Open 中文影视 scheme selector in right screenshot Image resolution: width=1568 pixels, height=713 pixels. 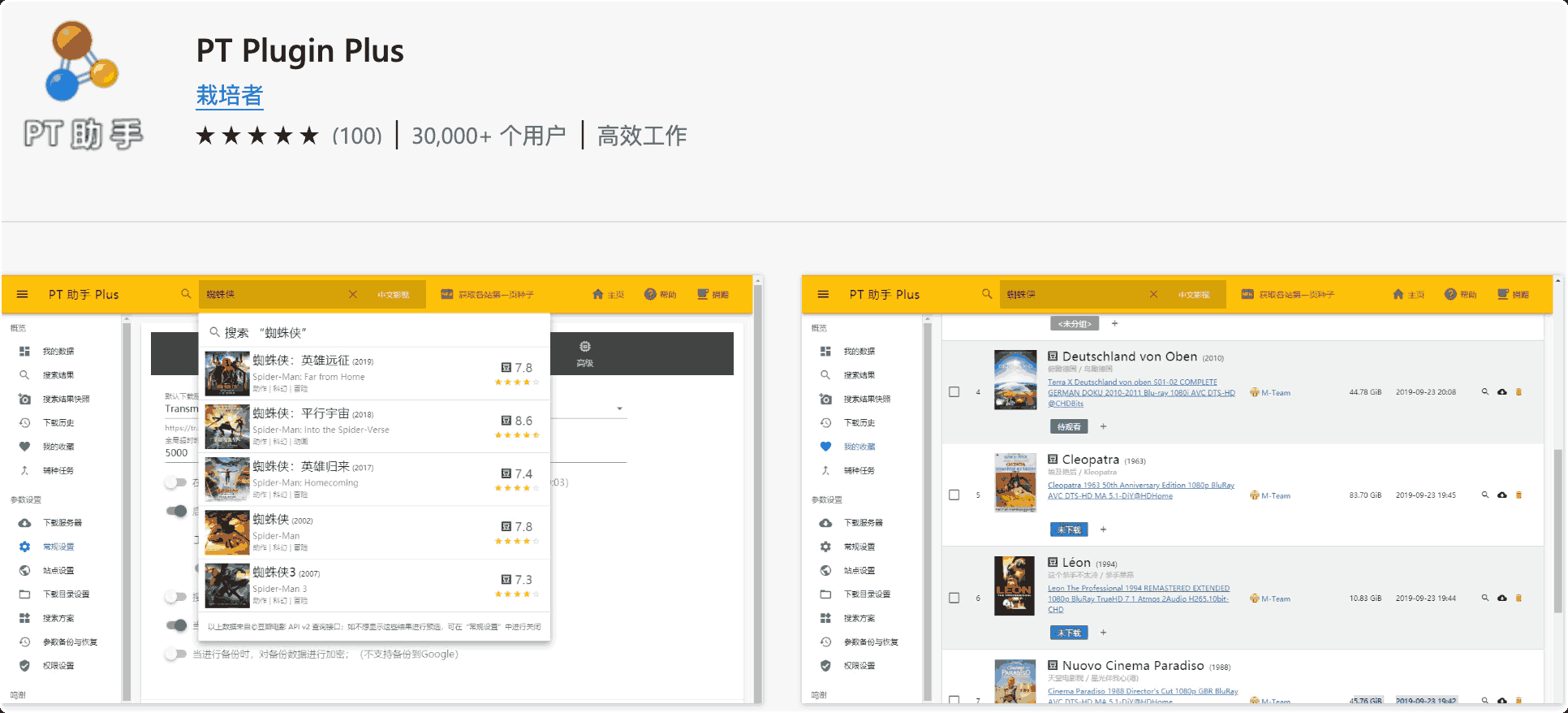[x=1194, y=295]
